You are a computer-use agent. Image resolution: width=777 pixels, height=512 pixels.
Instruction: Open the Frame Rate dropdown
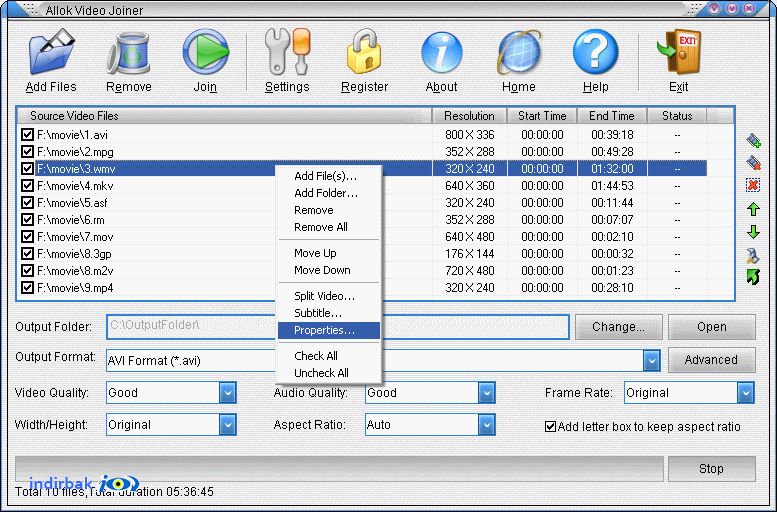pyautogui.click(x=745, y=393)
